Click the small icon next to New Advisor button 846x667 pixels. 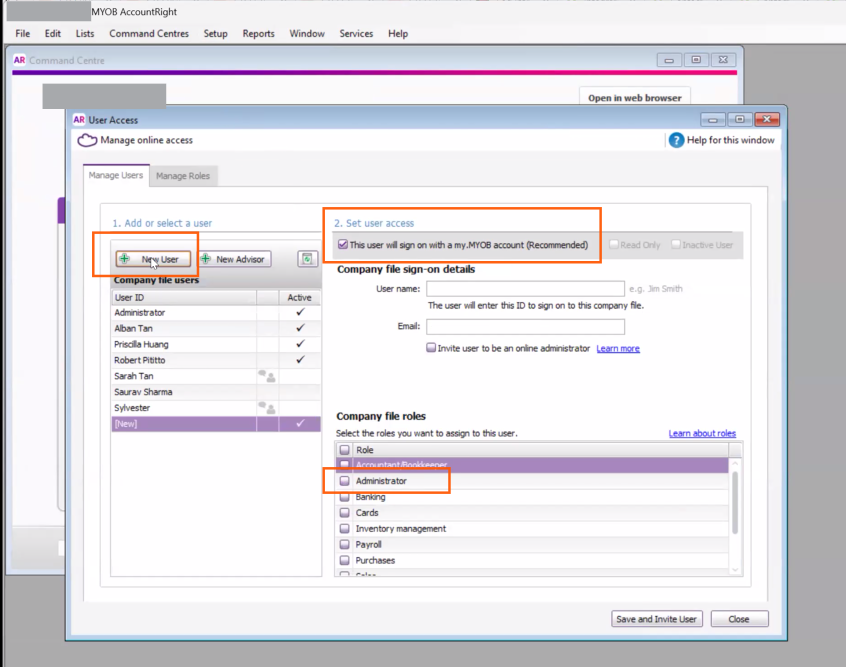coord(307,259)
